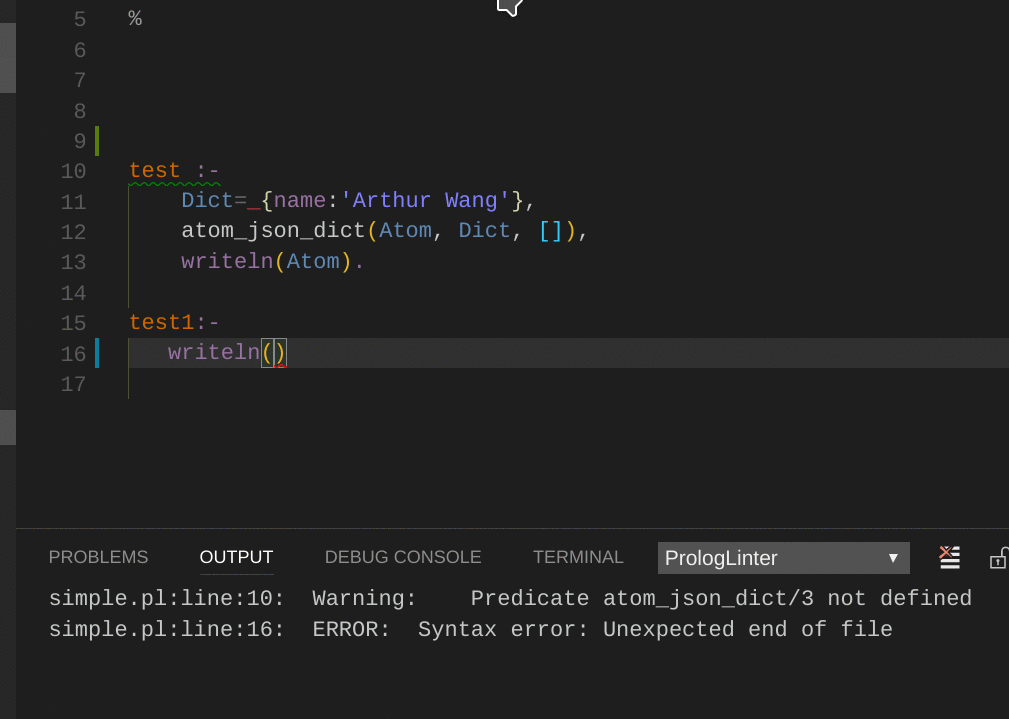Viewport: 1009px width, 719px height.
Task: Switch to the TERMINAL tab
Action: (578, 557)
